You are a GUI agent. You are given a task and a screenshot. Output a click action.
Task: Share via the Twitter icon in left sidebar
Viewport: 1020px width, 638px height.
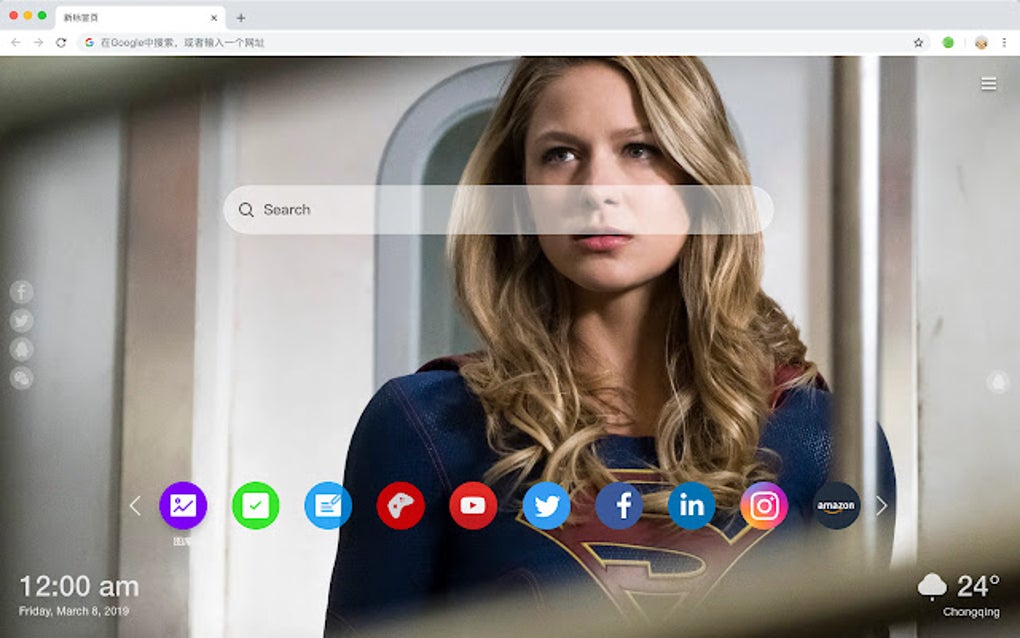point(21,321)
